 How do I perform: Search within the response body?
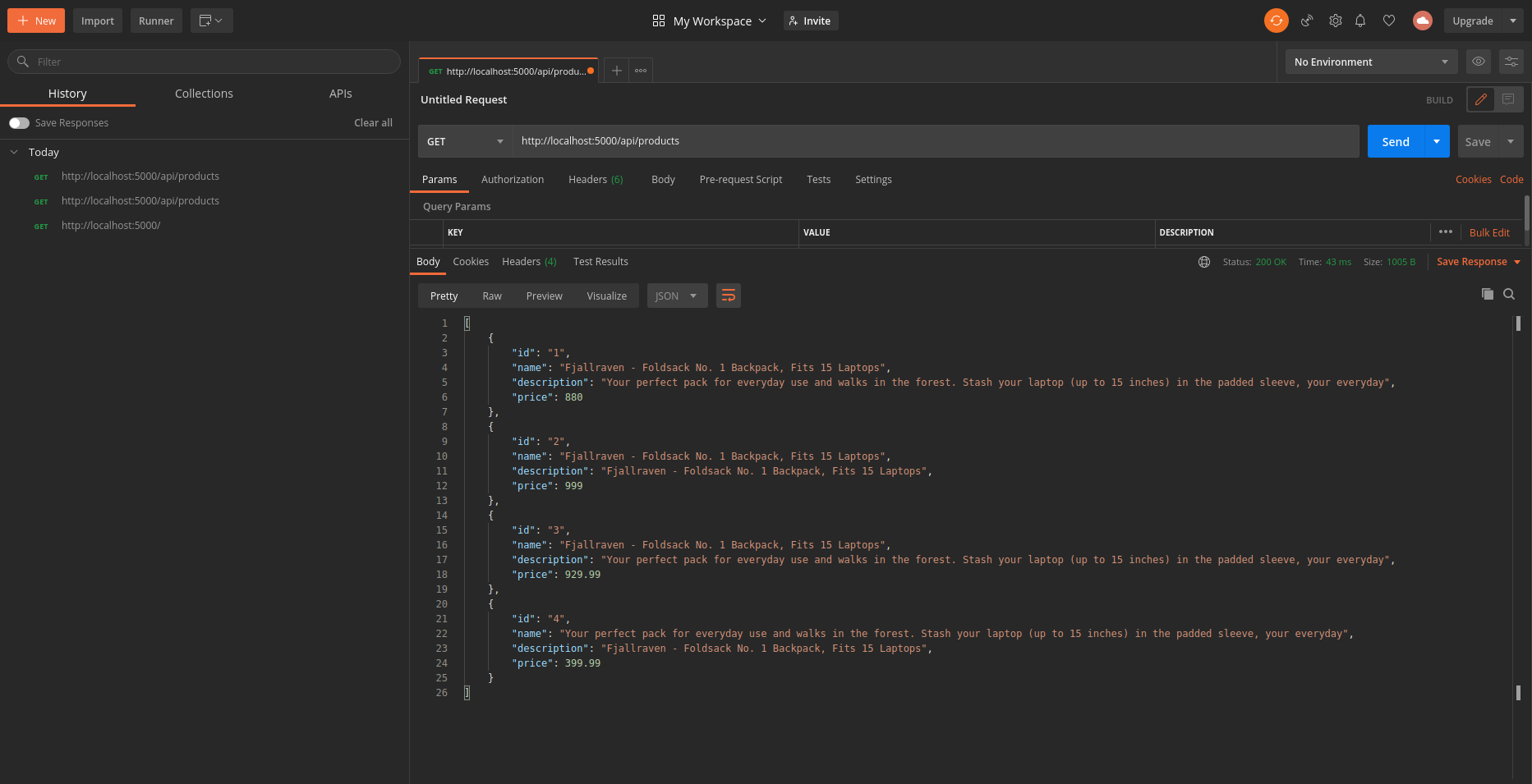(1509, 294)
